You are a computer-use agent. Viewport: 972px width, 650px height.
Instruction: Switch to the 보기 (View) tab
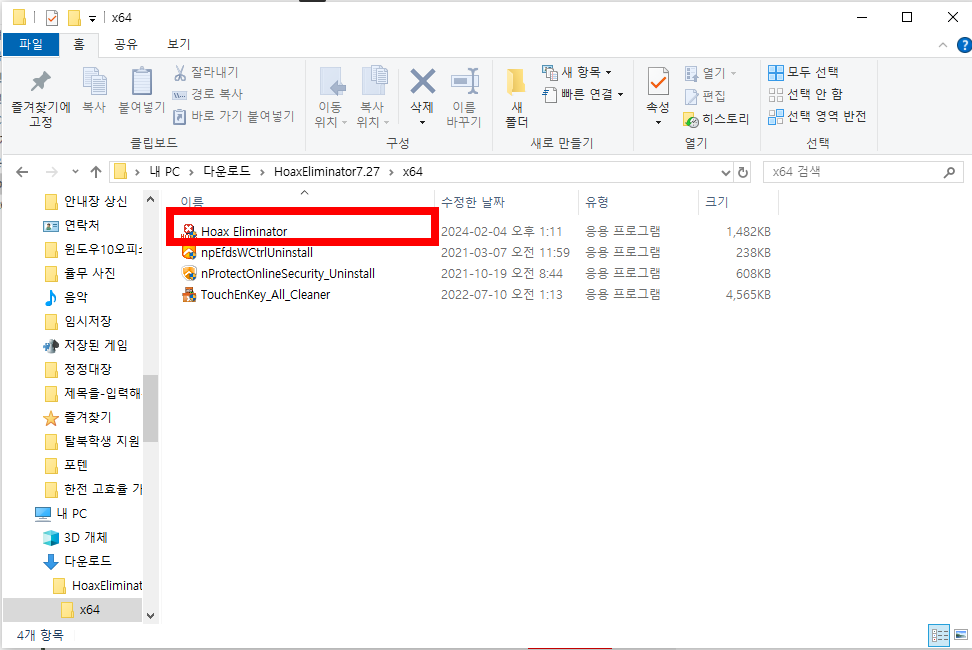[x=179, y=44]
